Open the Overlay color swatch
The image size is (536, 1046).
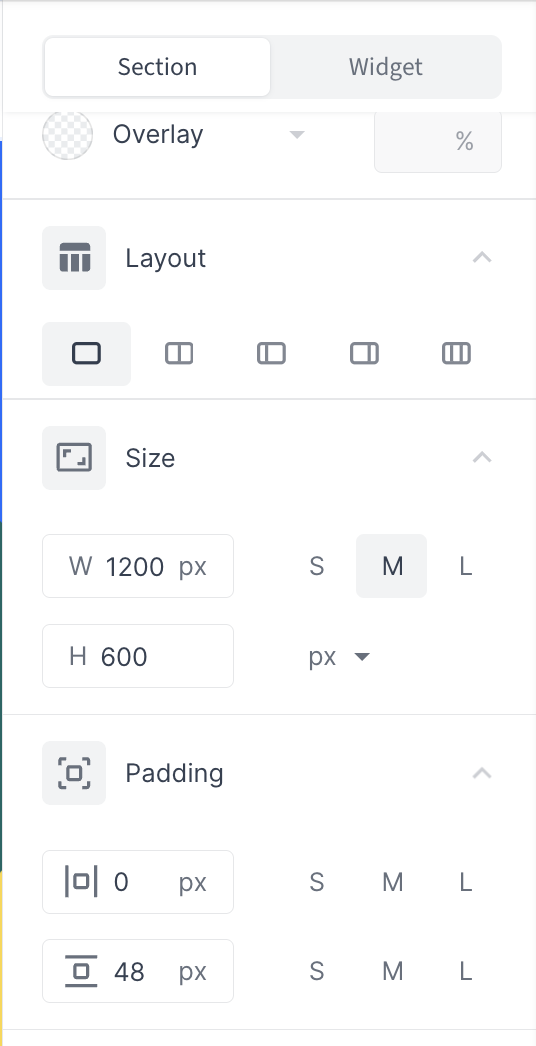[x=67, y=134]
